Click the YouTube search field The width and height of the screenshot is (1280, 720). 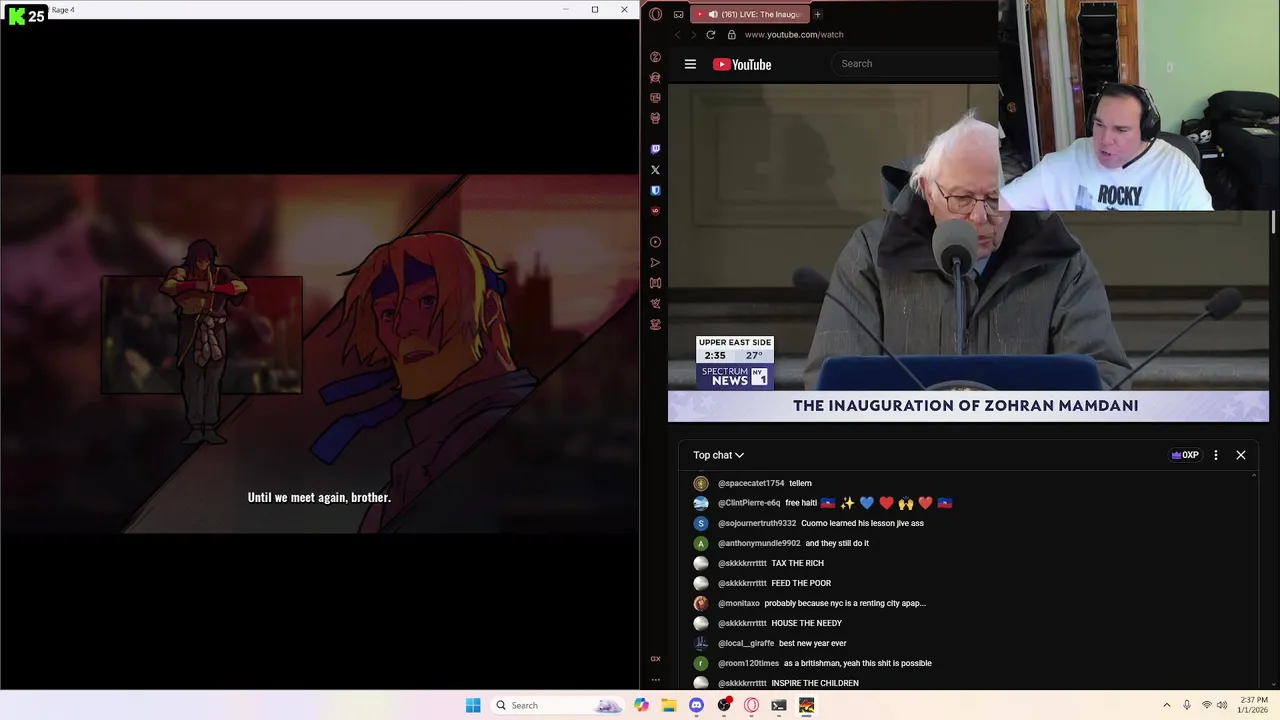click(915, 64)
